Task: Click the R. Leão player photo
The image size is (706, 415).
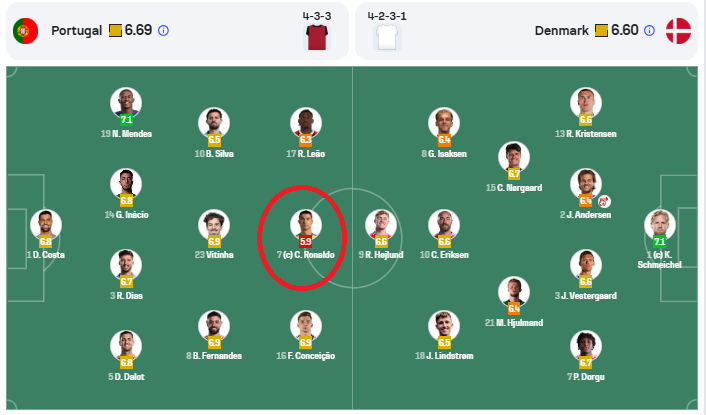Action: click(306, 123)
